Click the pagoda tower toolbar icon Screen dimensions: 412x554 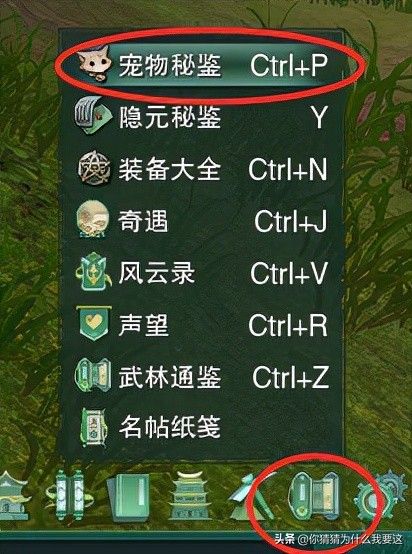[x=191, y=495]
